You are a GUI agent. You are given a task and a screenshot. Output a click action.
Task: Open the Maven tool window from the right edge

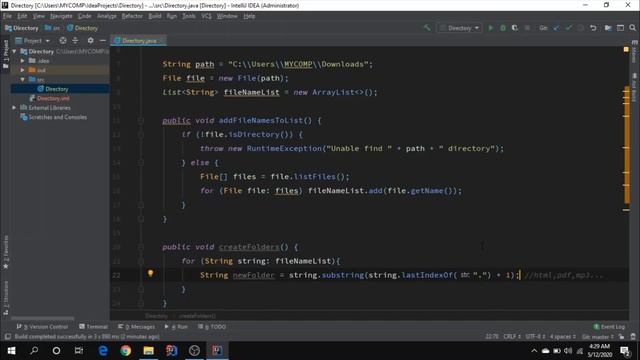[x=634, y=52]
